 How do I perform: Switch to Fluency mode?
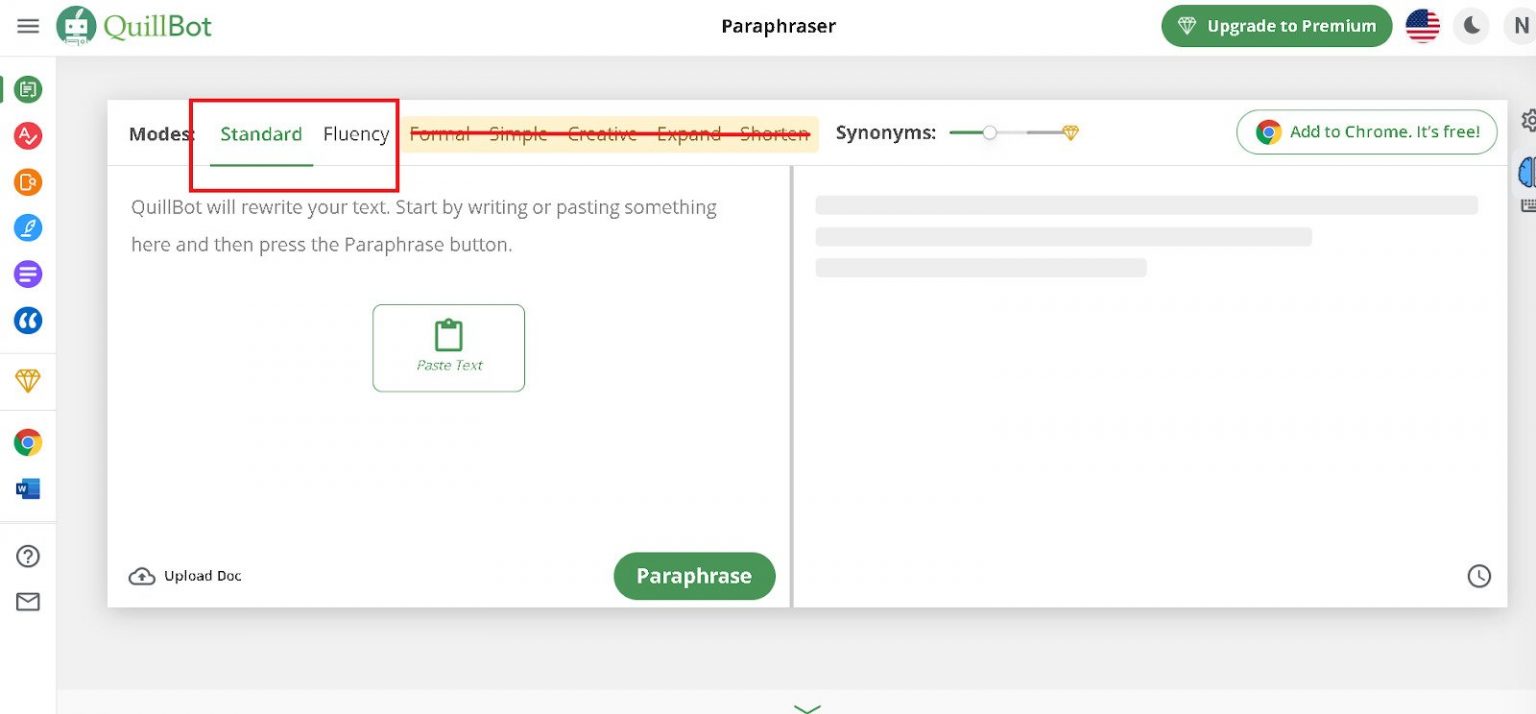pyautogui.click(x=356, y=133)
